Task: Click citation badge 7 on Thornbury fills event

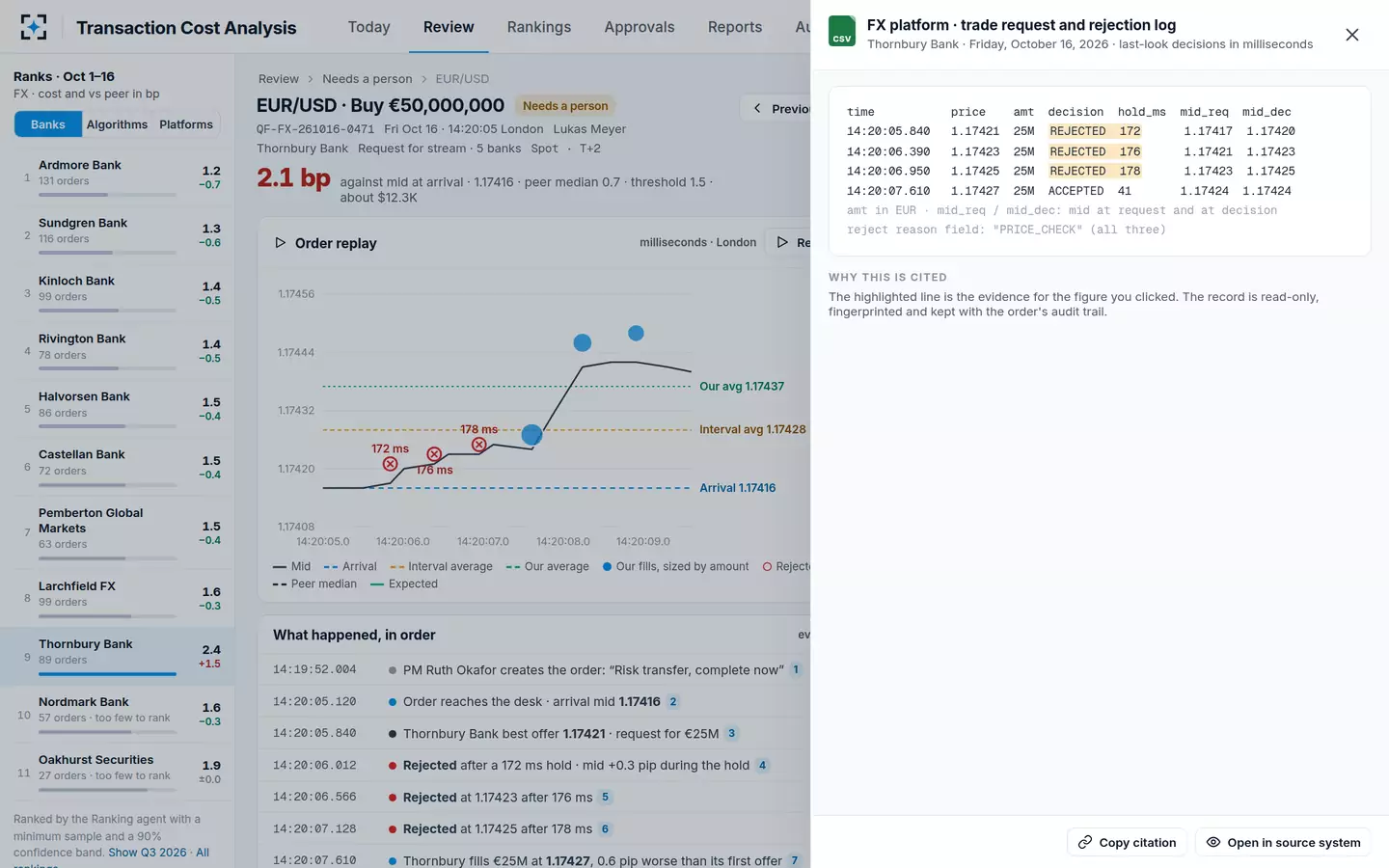Action: [x=795, y=860]
